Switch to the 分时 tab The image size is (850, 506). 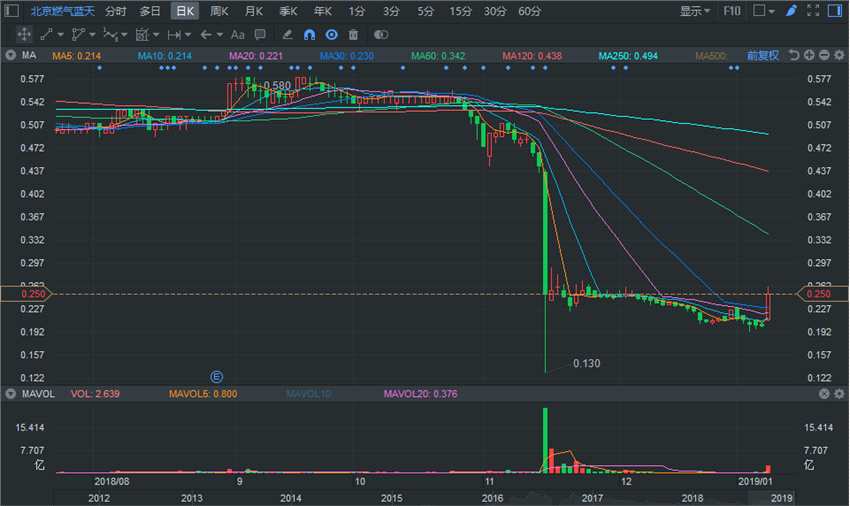pyautogui.click(x=115, y=11)
